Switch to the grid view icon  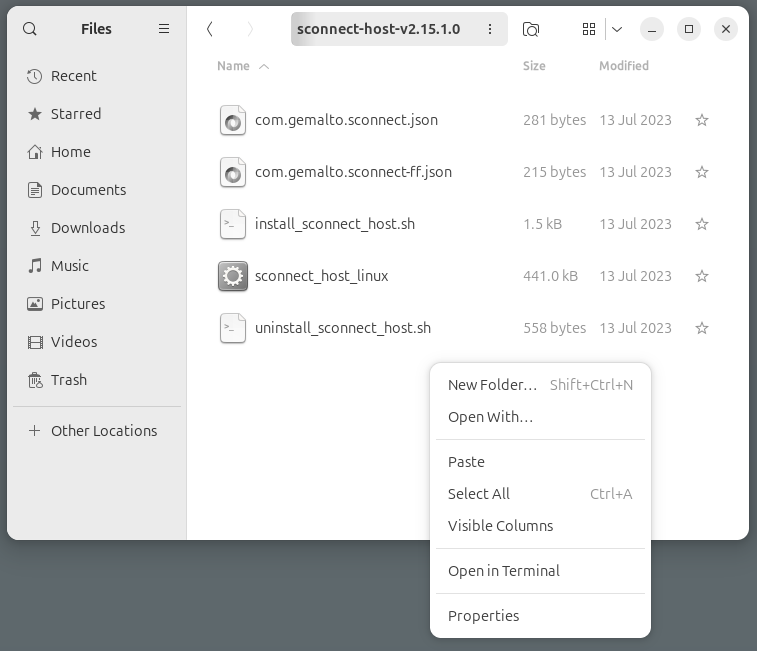pyautogui.click(x=589, y=29)
